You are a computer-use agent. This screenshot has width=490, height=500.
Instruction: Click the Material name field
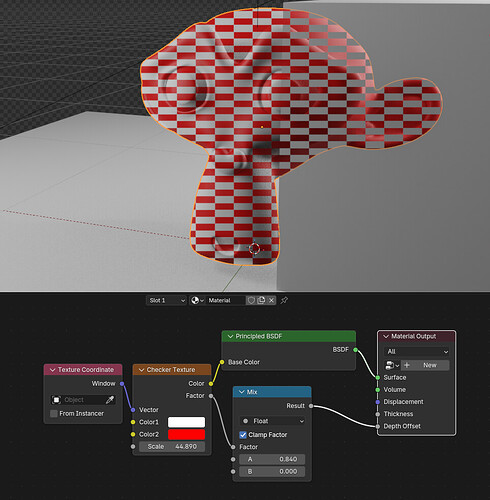click(226, 300)
